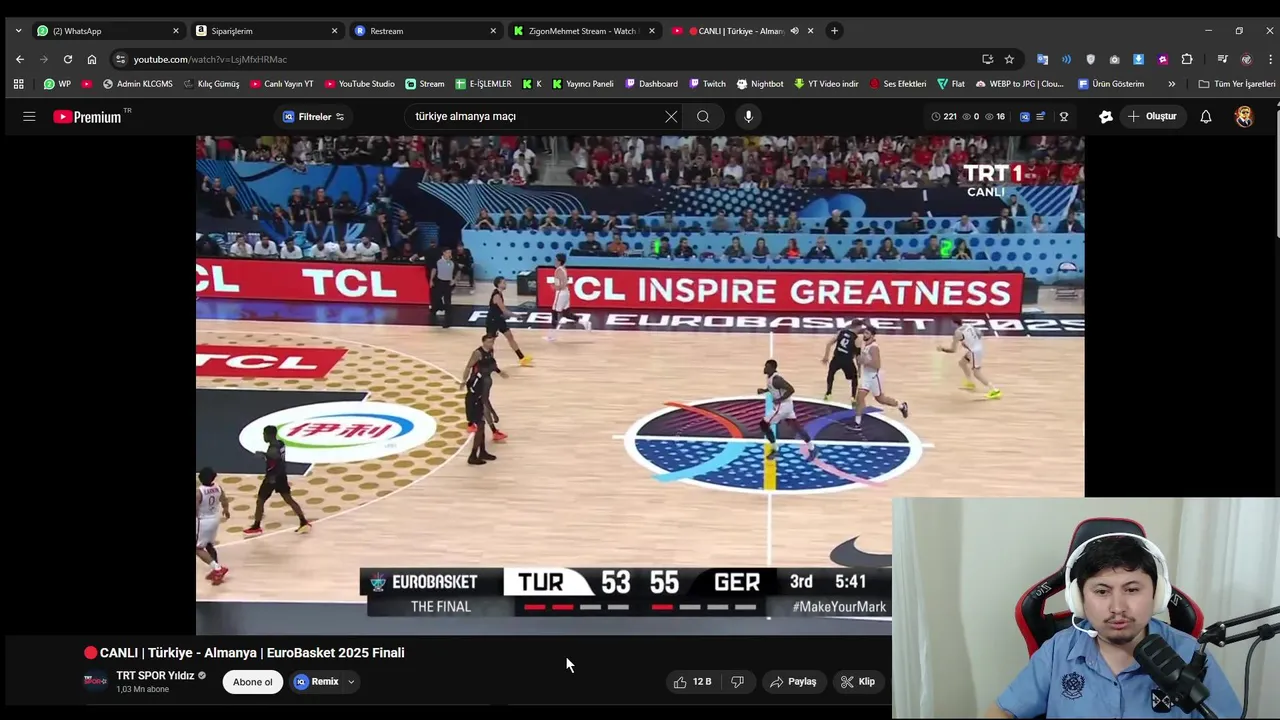Open the blue download-arrow extension
The width and height of the screenshot is (1280, 720).
(x=1138, y=59)
